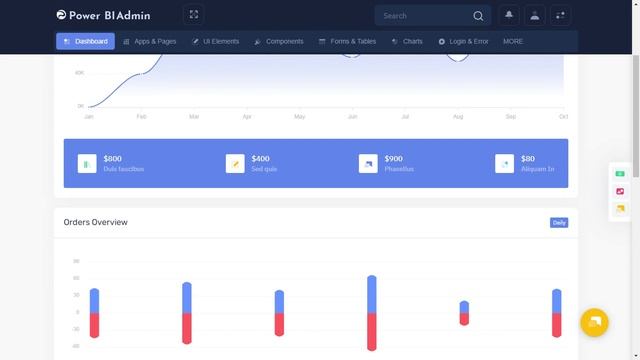
Task: Click the first bar in Orders Overview chart
Action: (x=94, y=313)
